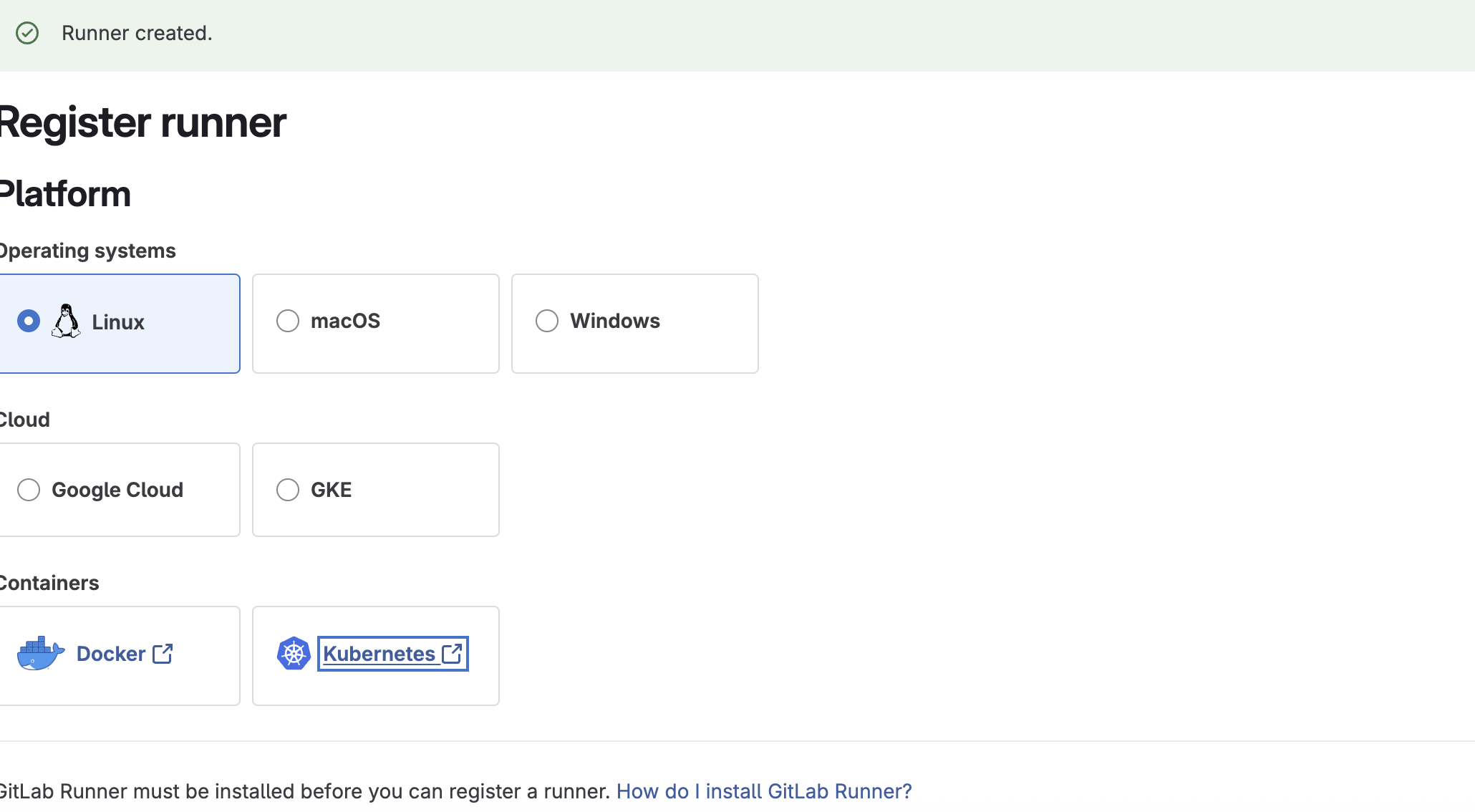Select the macOS radio button

(288, 321)
